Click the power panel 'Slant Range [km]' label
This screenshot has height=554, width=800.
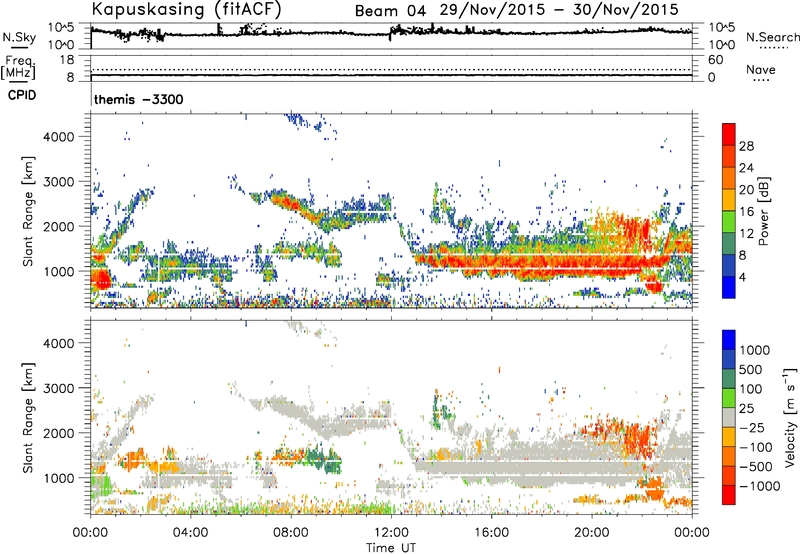28,211
